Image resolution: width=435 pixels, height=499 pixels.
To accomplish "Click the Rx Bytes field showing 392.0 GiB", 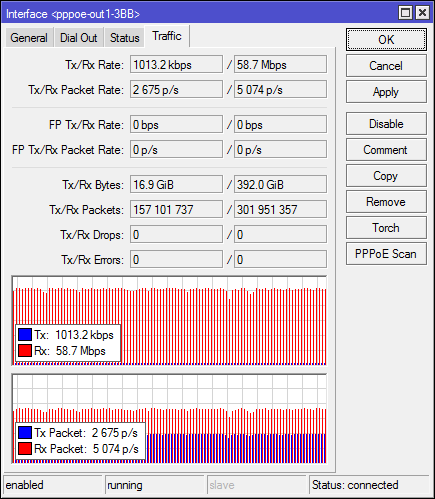I will point(280,184).
